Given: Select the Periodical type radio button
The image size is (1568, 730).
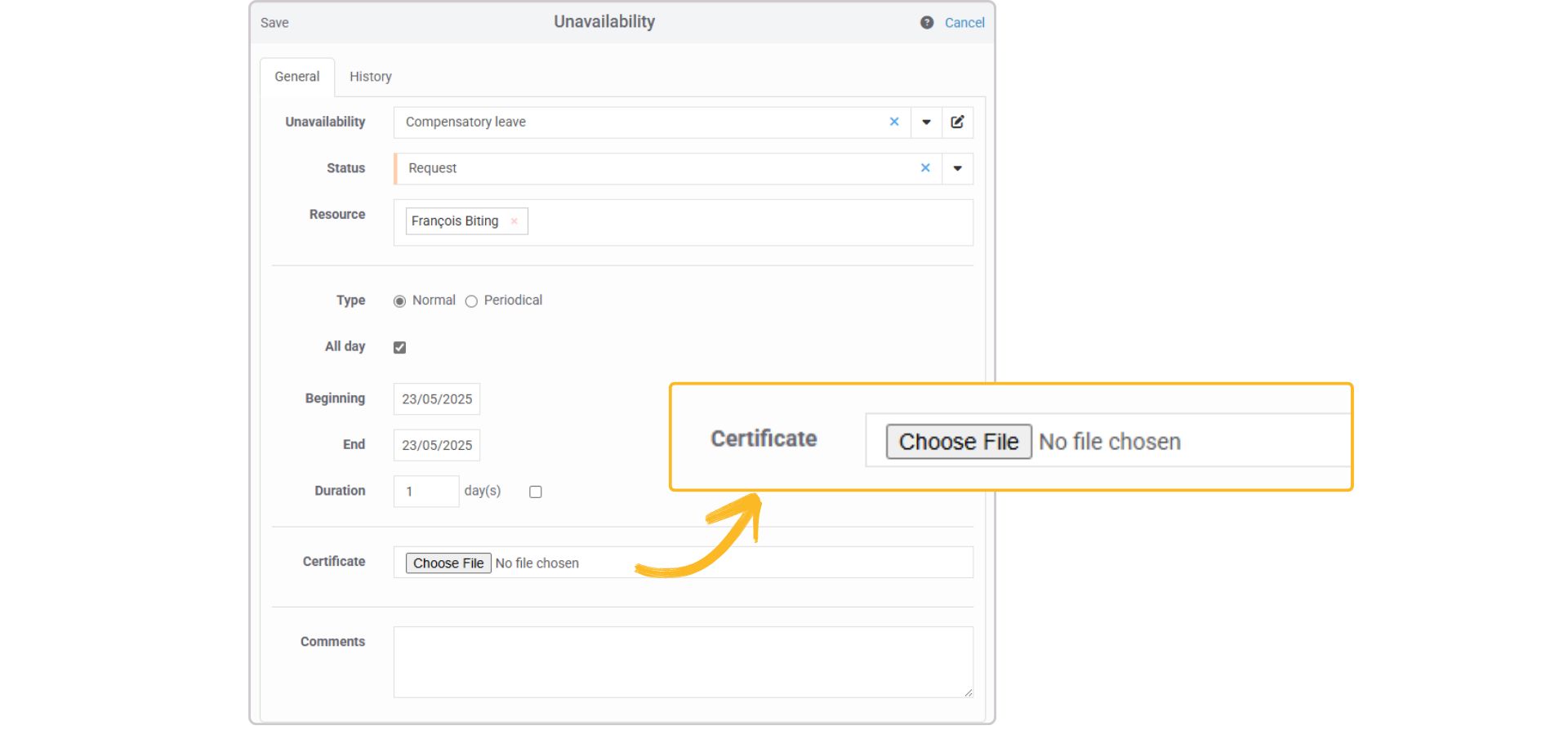Looking at the screenshot, I should click(x=471, y=301).
